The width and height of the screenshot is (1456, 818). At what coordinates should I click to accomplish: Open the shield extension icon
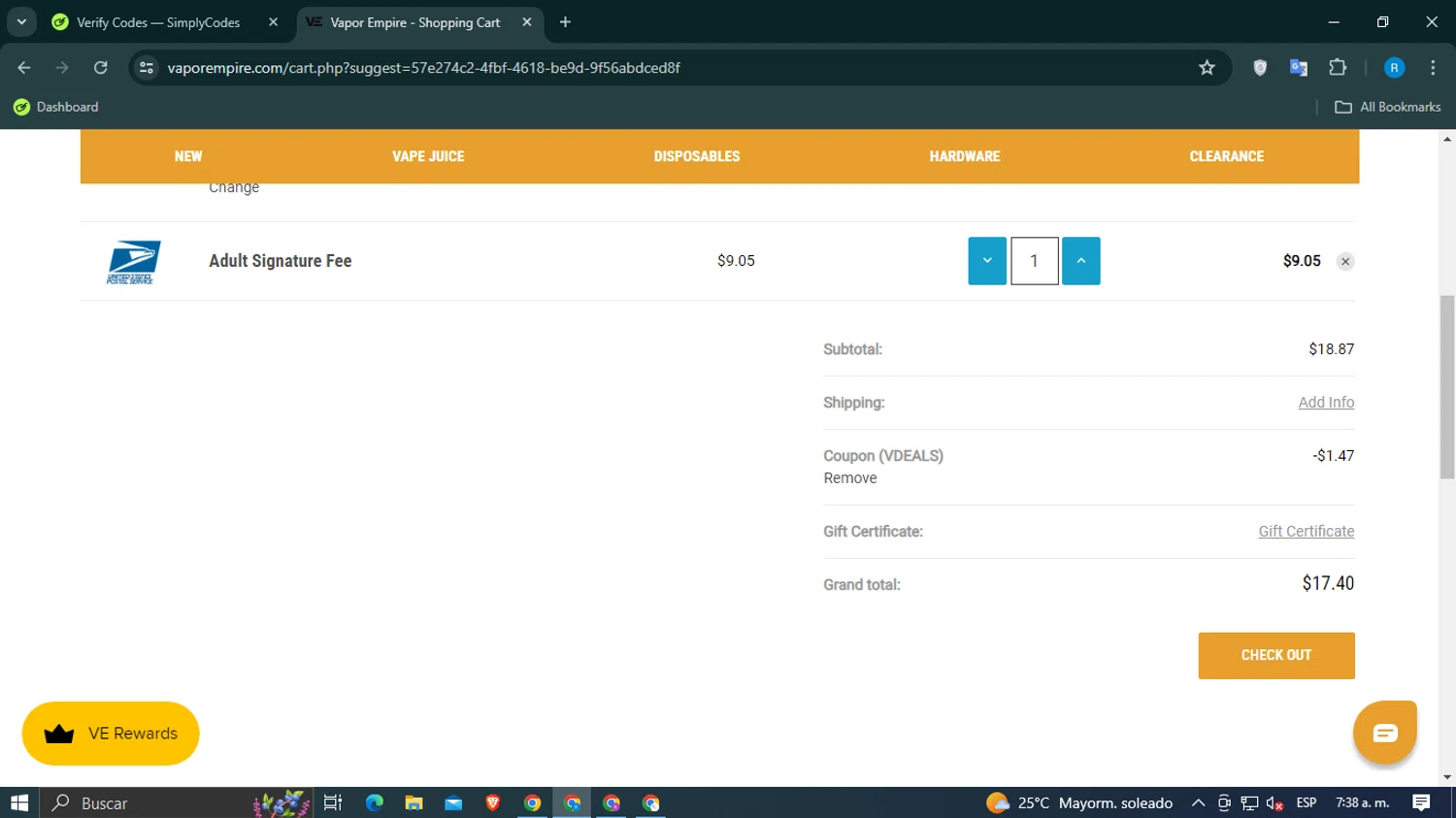[x=1260, y=68]
